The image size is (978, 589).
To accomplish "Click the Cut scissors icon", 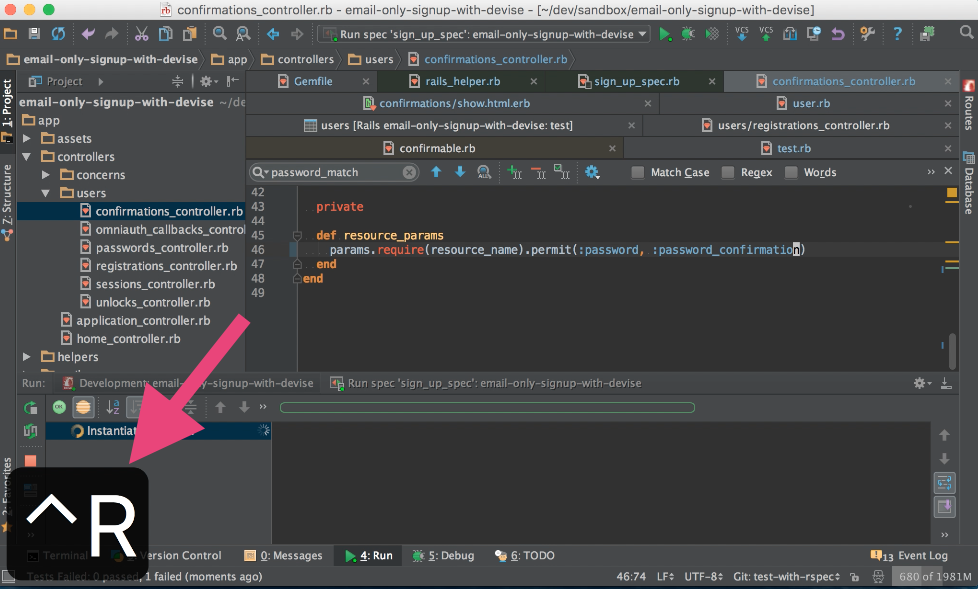I will click(x=142, y=34).
